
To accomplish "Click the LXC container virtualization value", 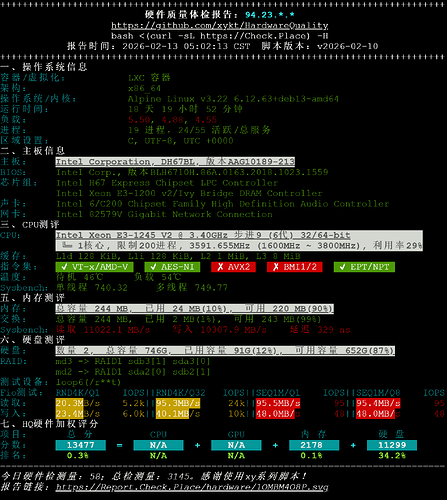I will (149, 78).
